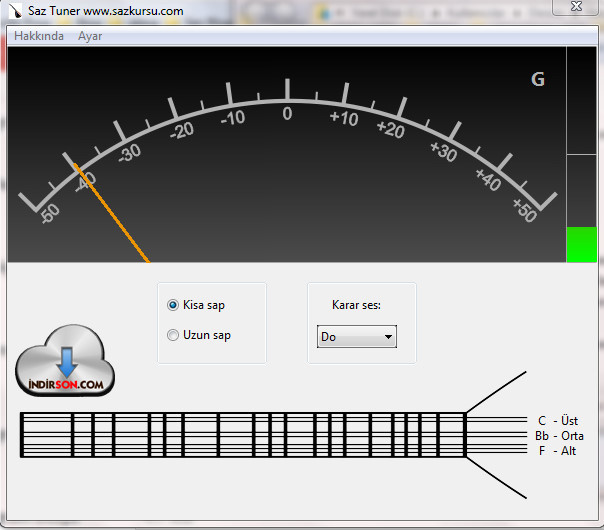Click the +10 mark on the tuner scale
The image size is (604, 530).
click(344, 118)
